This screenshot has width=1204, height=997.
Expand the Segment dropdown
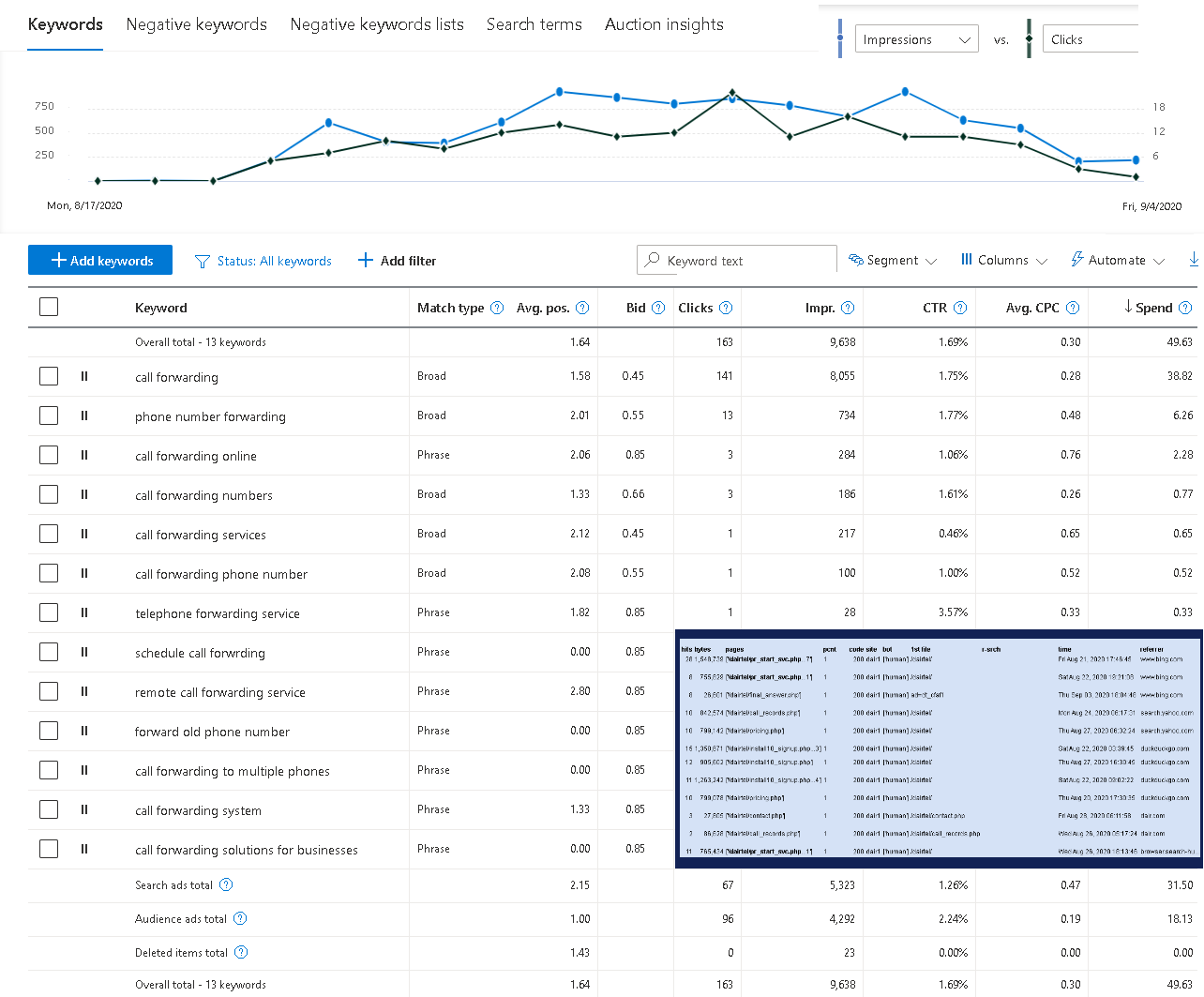coord(893,260)
